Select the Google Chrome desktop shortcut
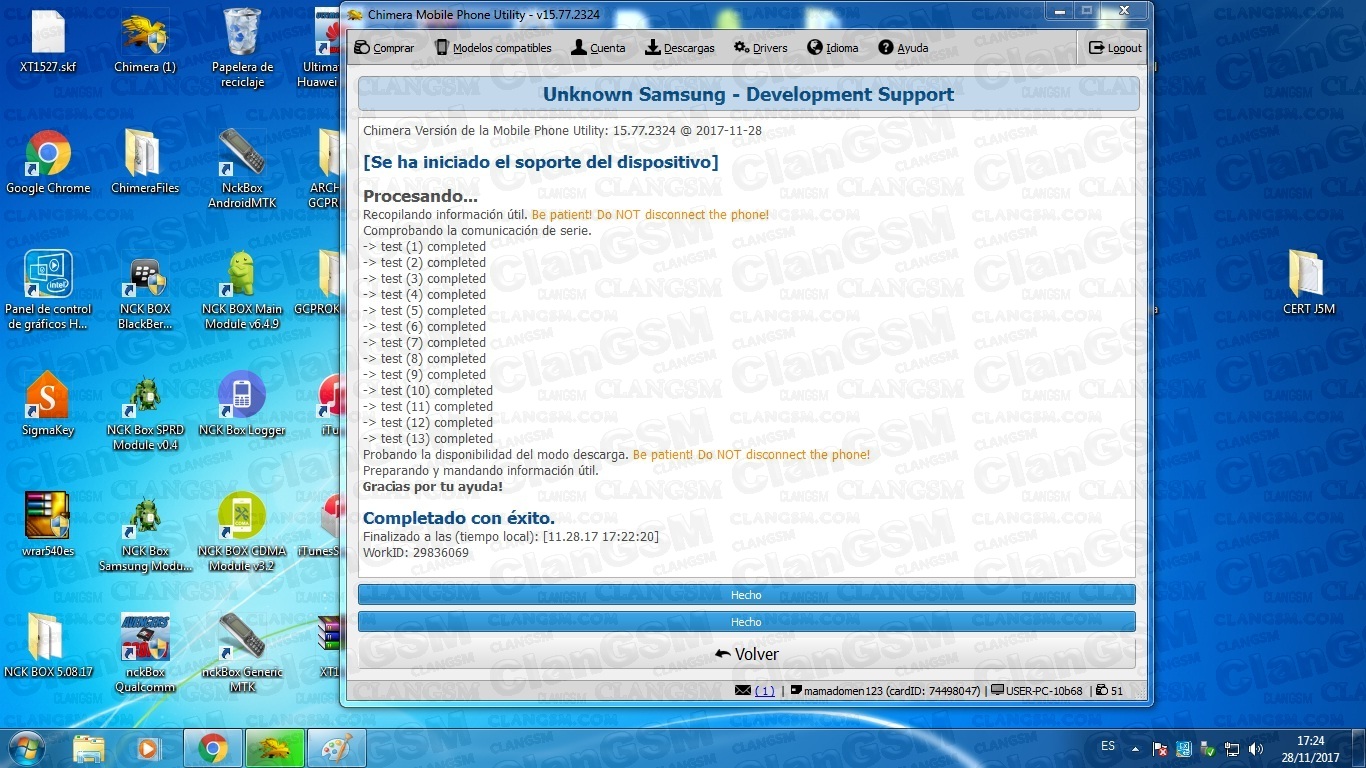1366x768 pixels. click(x=48, y=163)
